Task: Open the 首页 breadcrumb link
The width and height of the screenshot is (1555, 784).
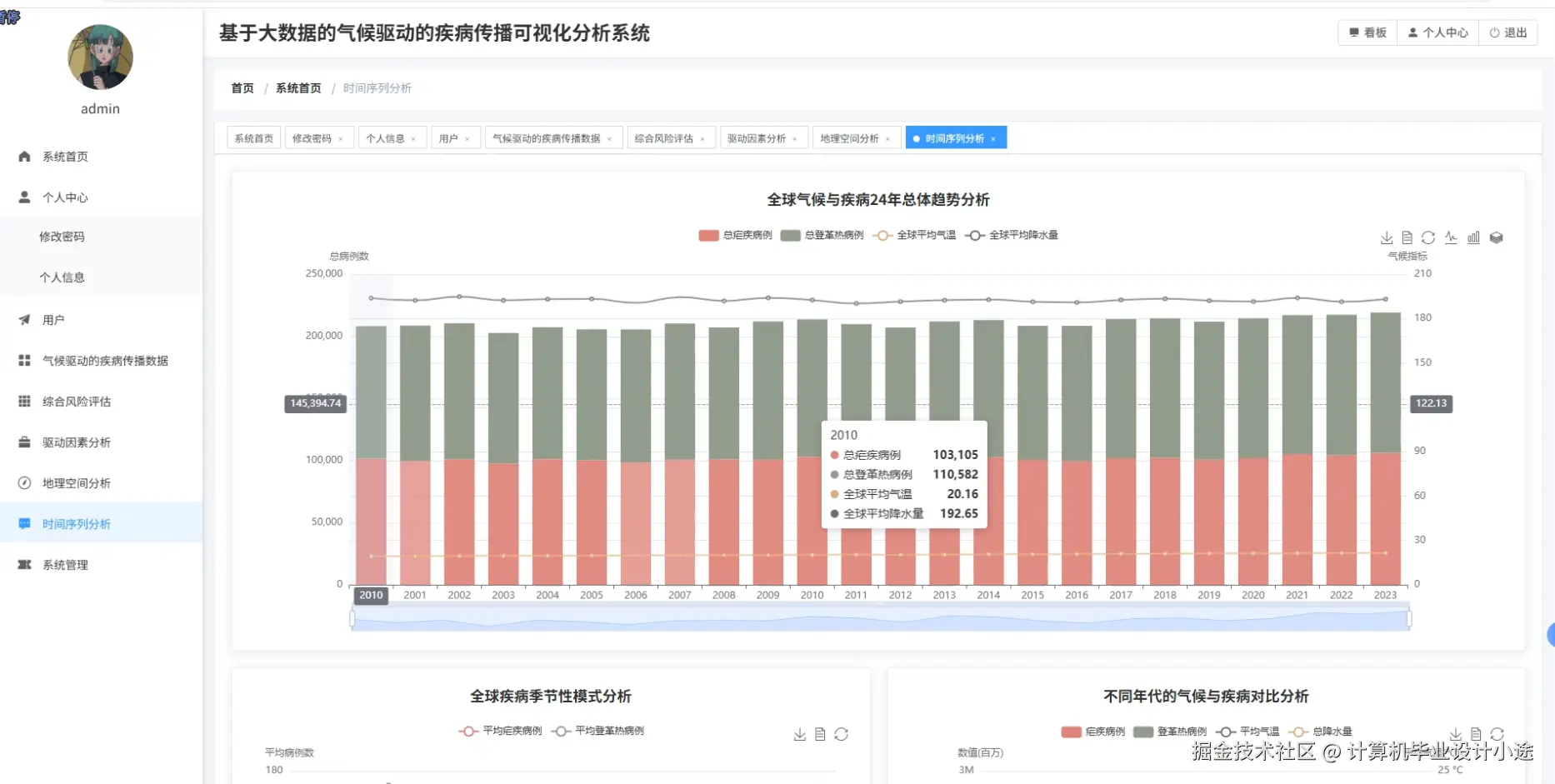Action: click(241, 87)
